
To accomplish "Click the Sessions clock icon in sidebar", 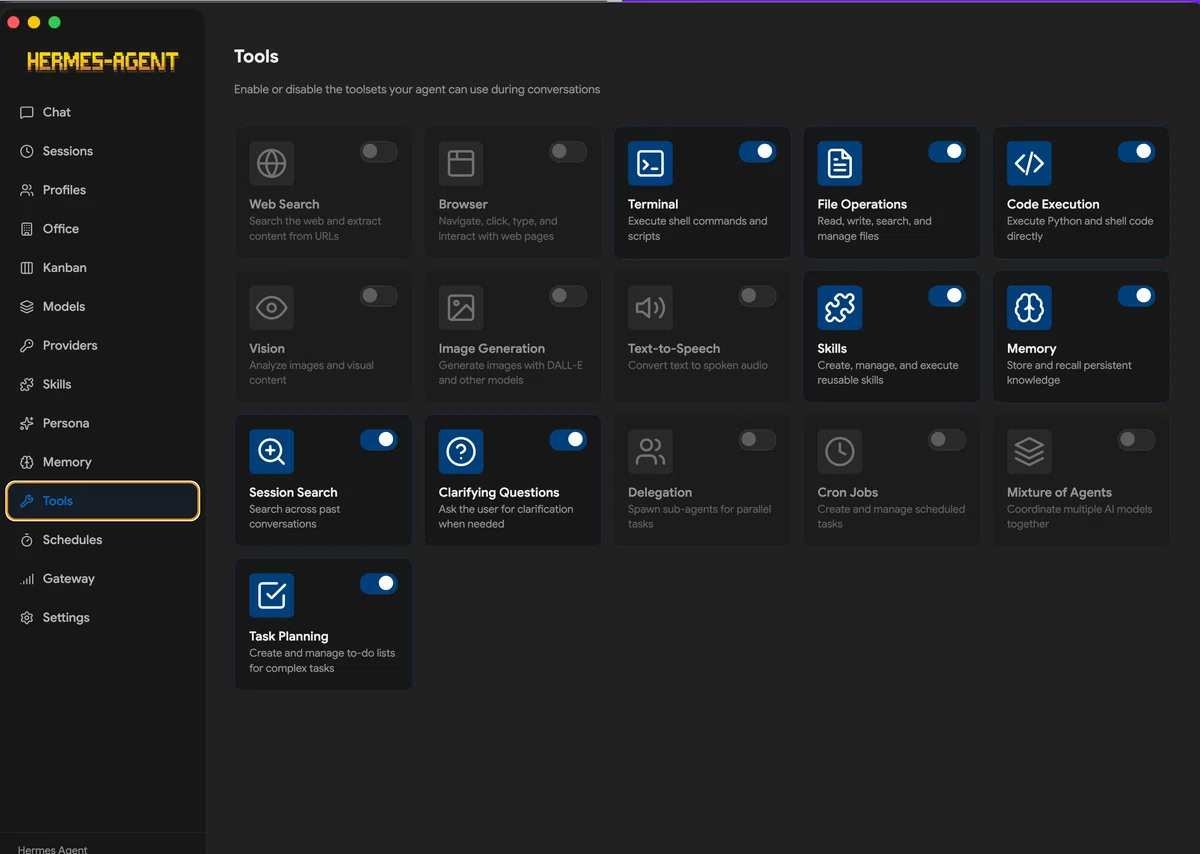I will [x=27, y=152].
